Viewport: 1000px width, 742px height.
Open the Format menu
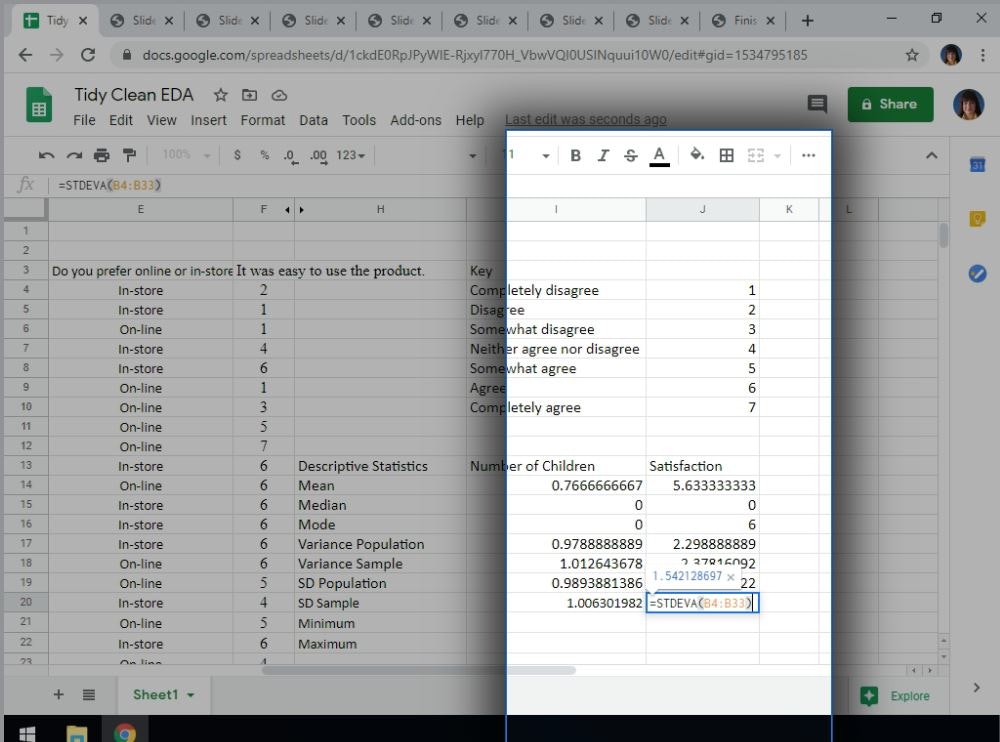pos(262,120)
